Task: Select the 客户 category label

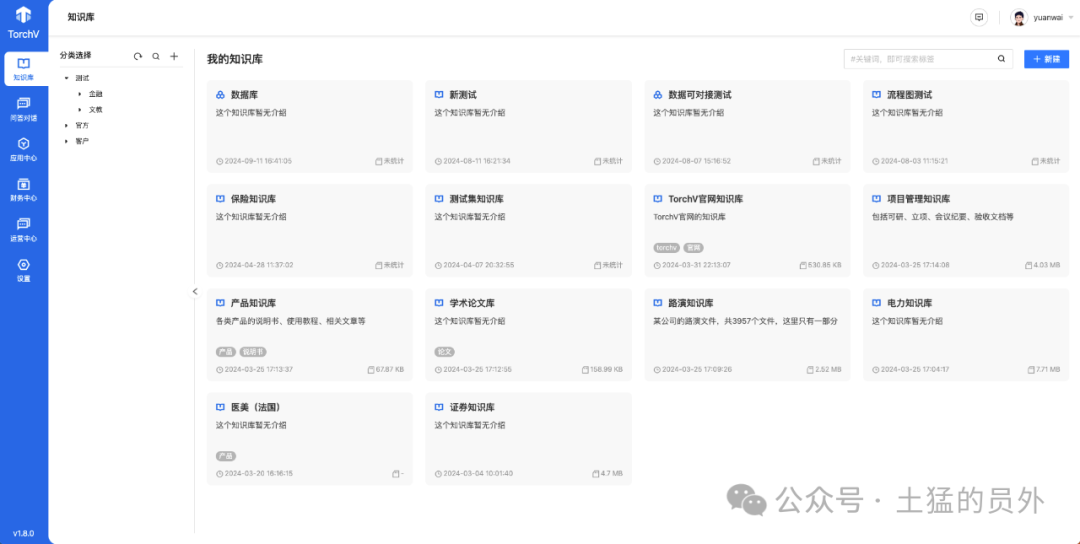Action: click(x=82, y=141)
